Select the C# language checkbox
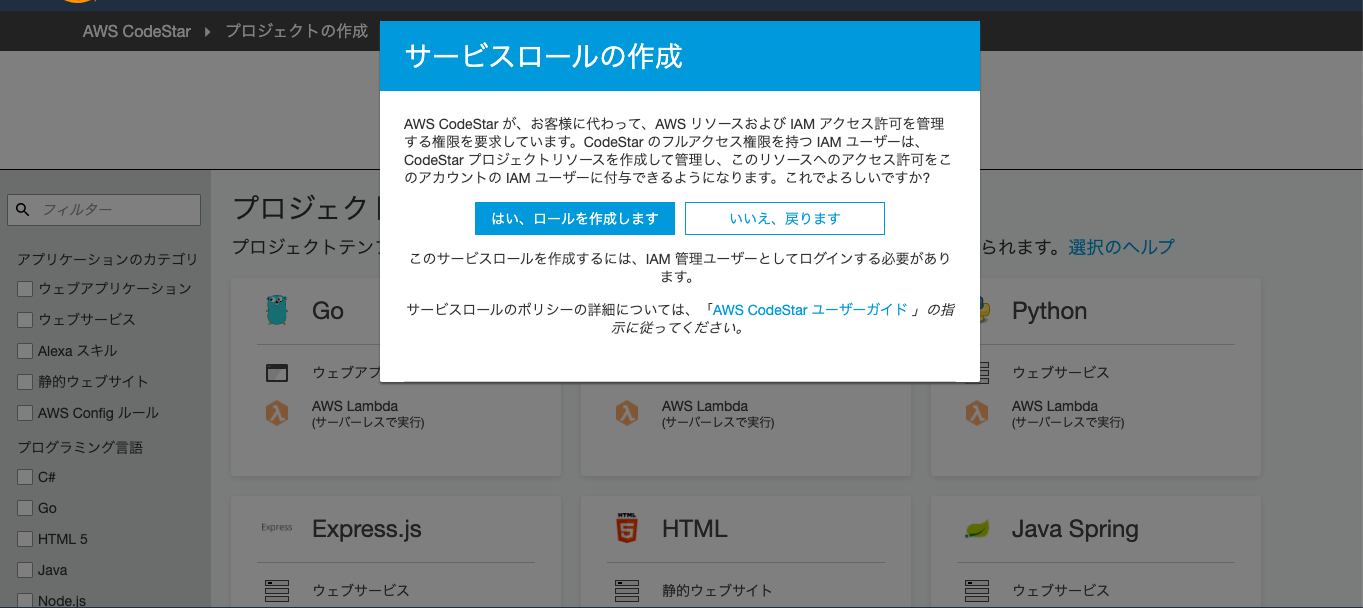This screenshot has height=608, width=1363. [25, 477]
